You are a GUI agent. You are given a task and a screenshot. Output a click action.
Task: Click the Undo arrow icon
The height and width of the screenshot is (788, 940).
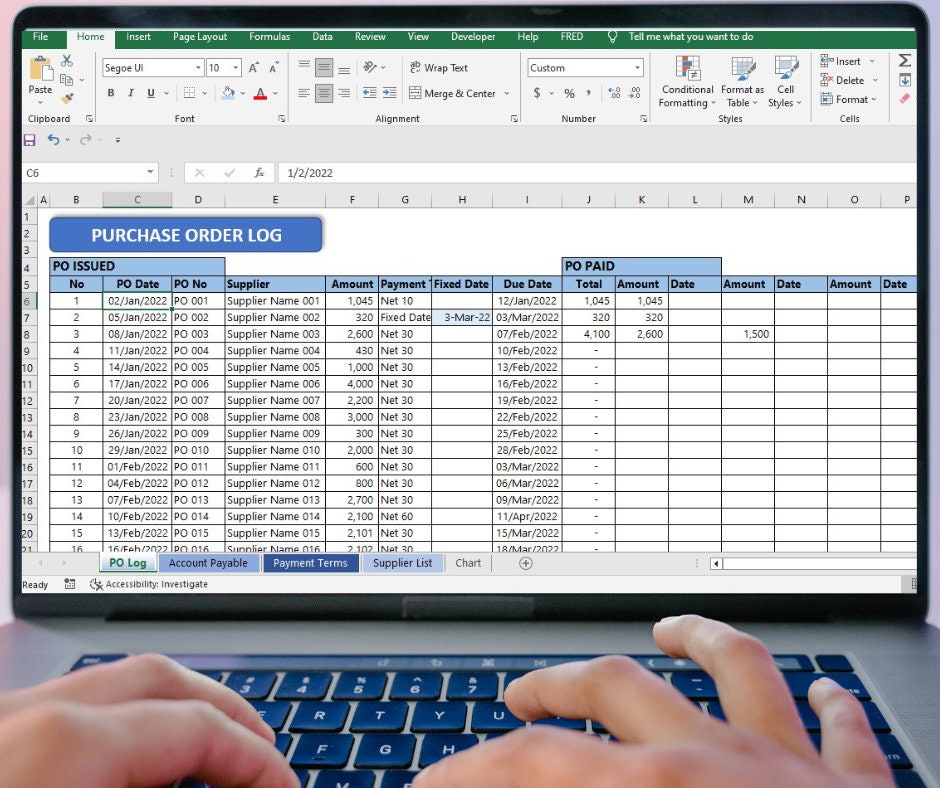[x=53, y=140]
